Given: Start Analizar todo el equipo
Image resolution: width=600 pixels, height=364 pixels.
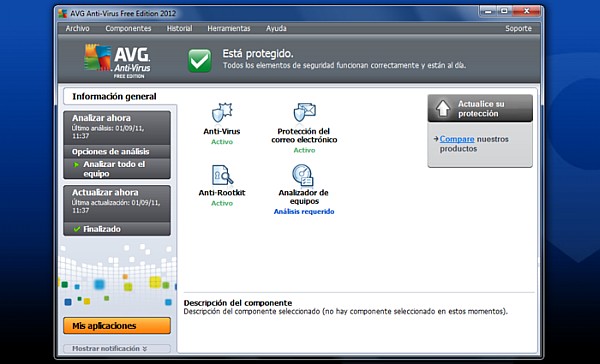Looking at the screenshot, I should (117, 169).
